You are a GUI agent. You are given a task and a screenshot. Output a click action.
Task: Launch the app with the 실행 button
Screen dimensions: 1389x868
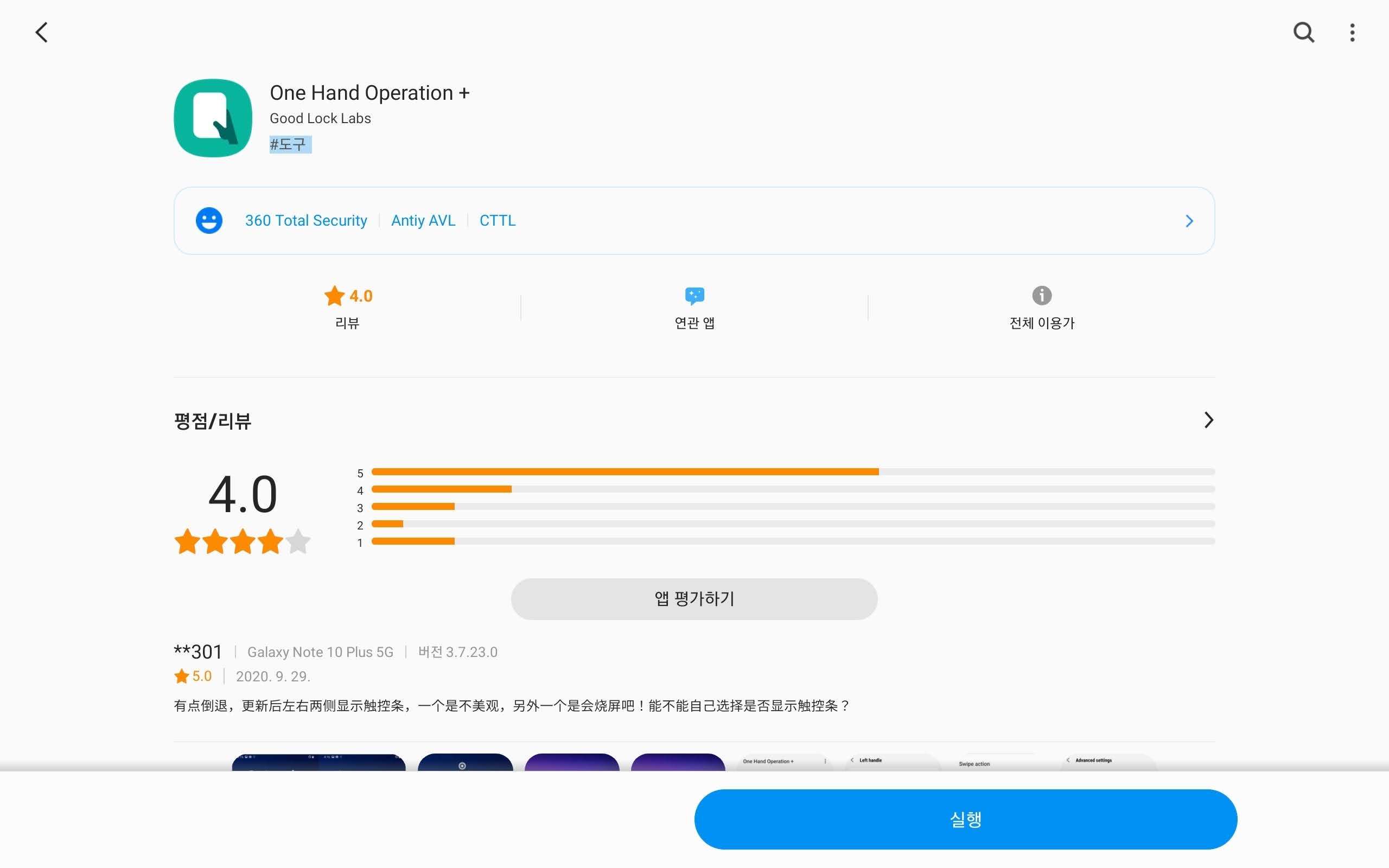[x=965, y=819]
